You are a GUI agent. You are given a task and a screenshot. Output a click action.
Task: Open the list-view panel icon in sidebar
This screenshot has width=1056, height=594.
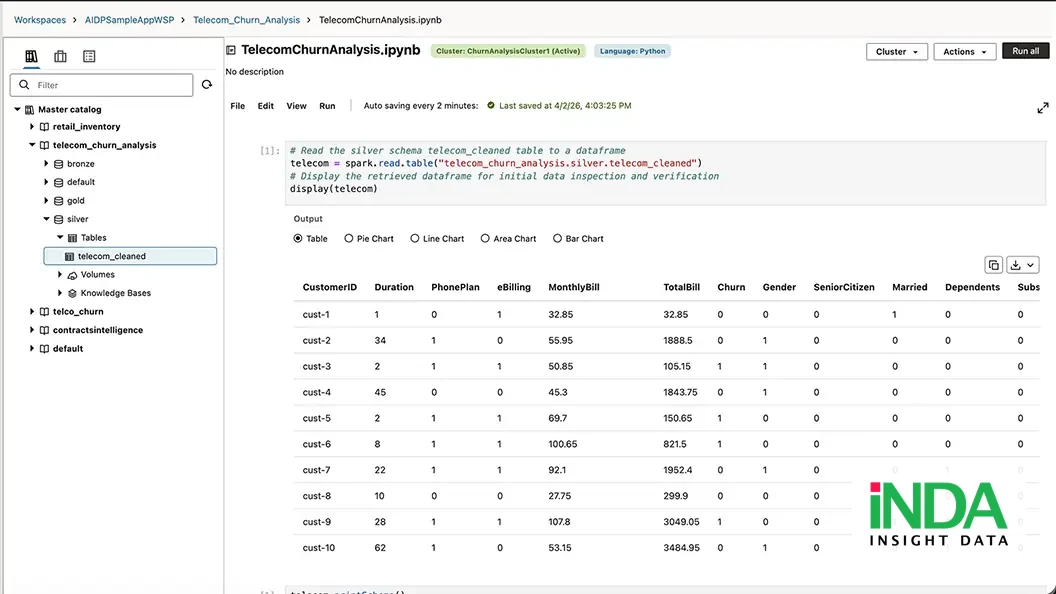tap(89, 57)
